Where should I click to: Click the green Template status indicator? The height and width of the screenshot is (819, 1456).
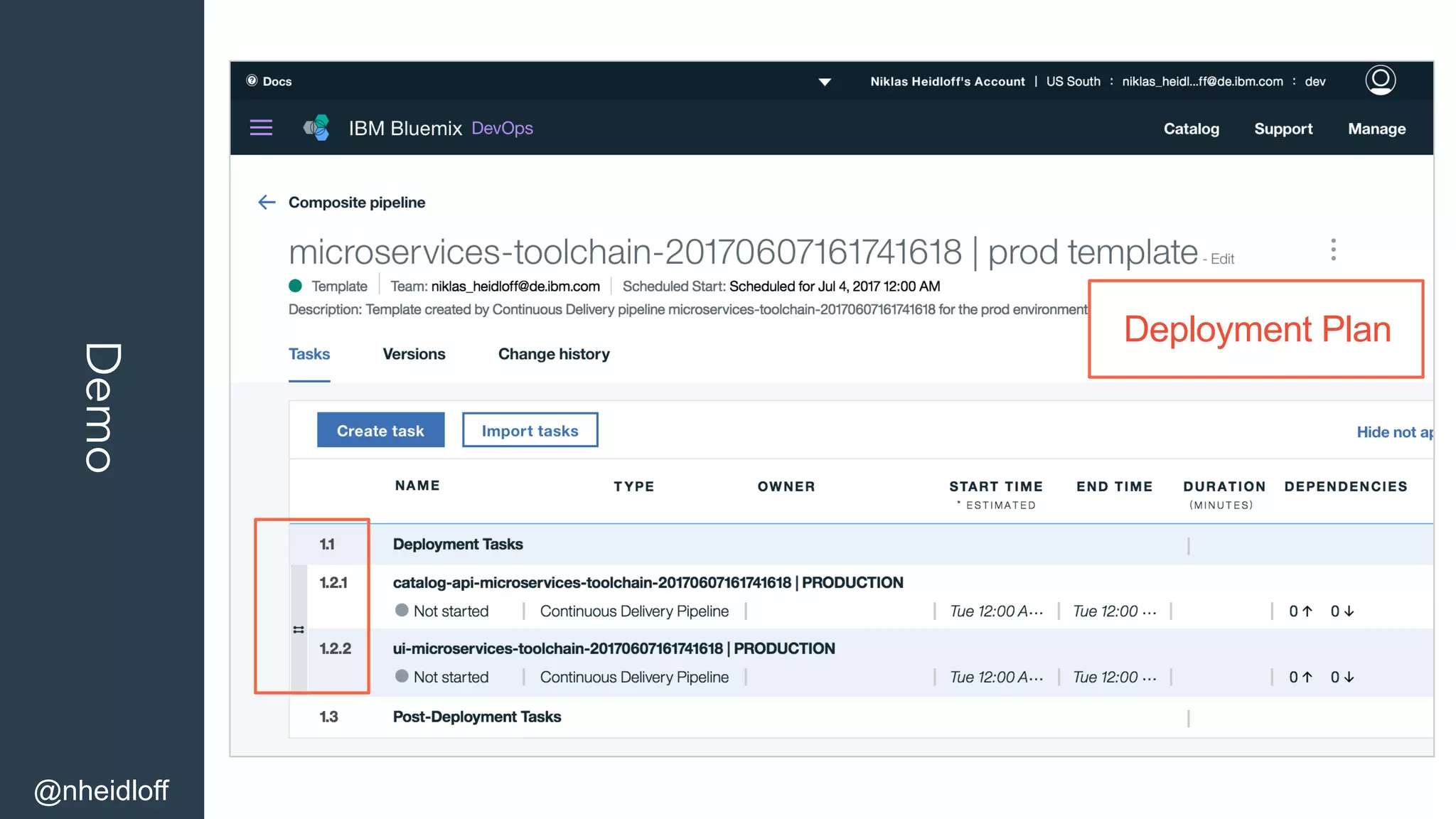click(296, 286)
